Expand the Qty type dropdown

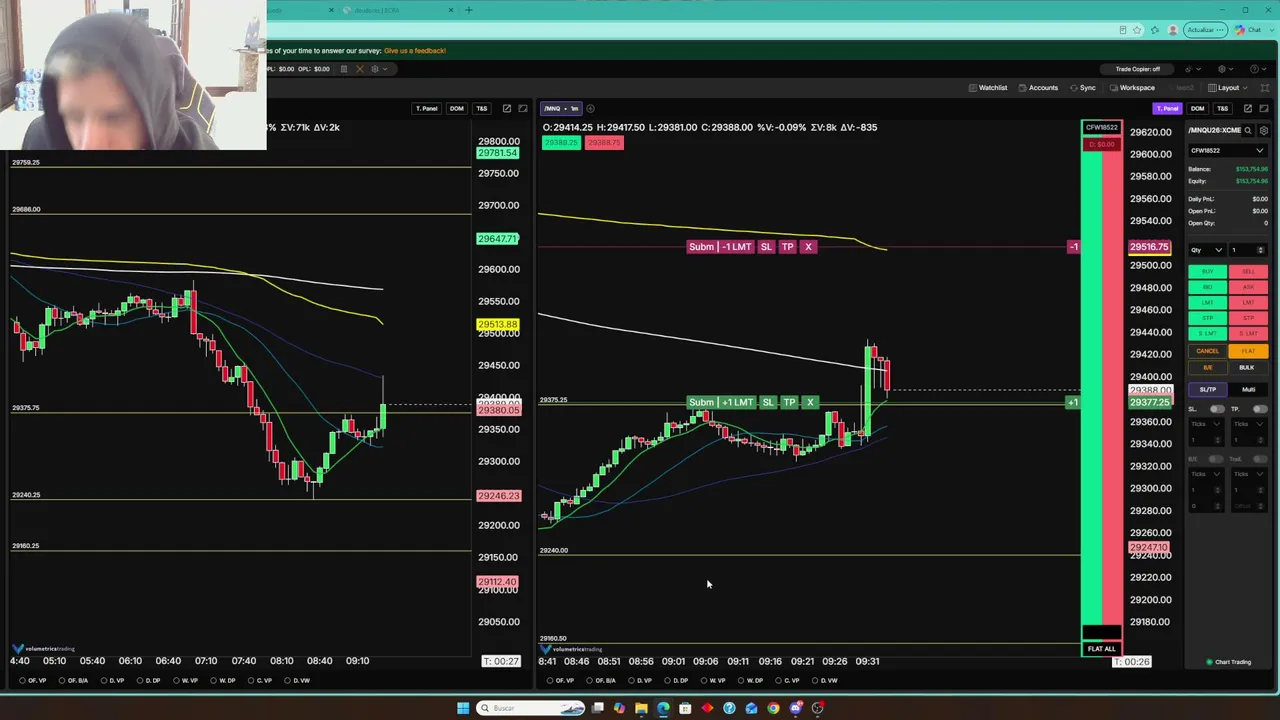point(1206,250)
